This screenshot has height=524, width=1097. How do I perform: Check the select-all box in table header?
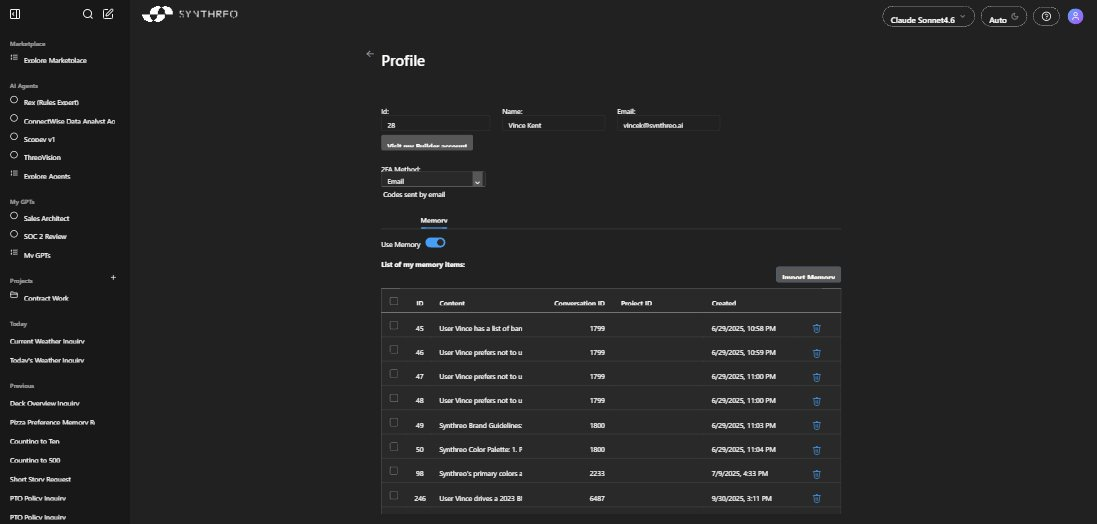tap(394, 301)
